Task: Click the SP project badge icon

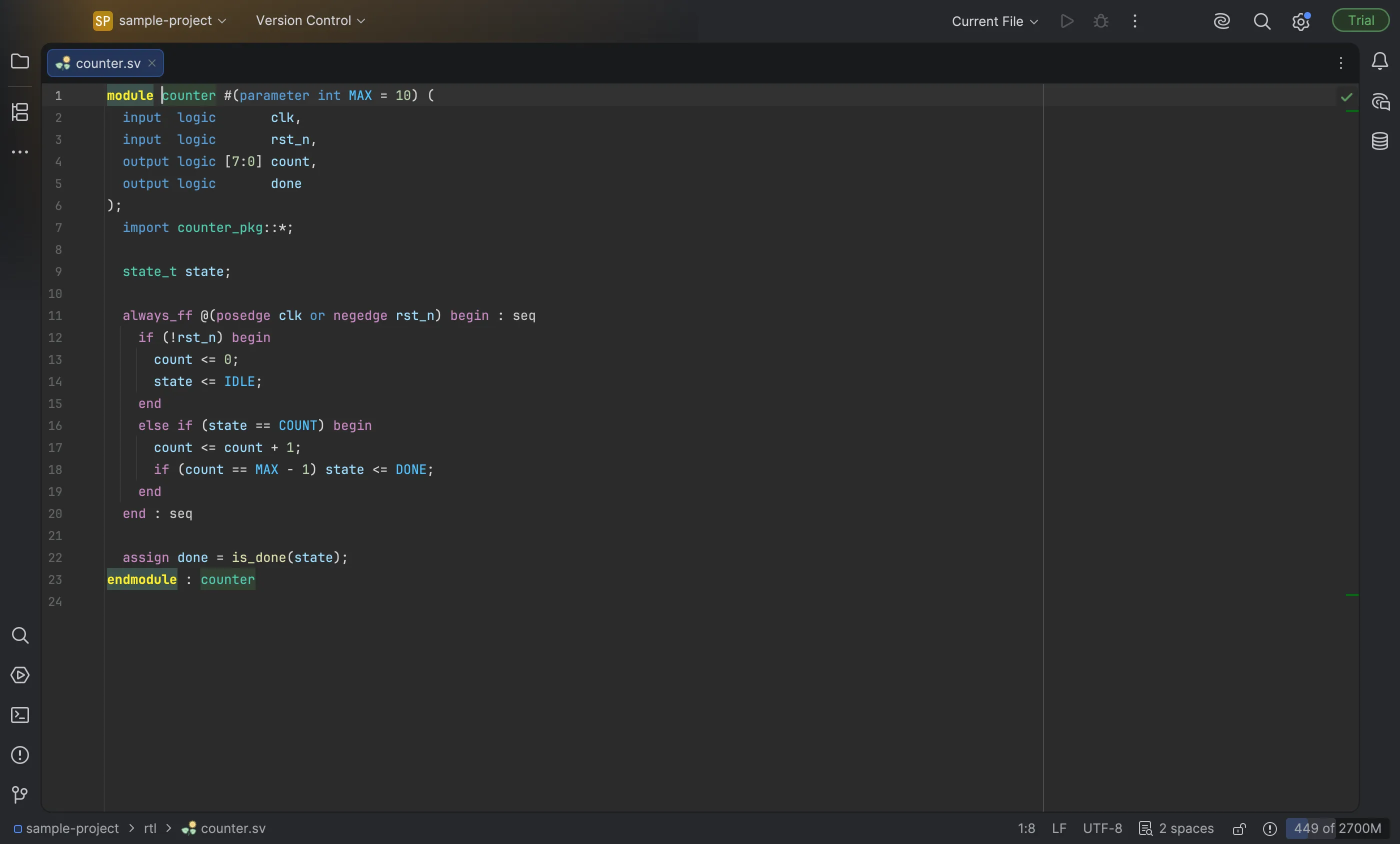Action: pos(103,21)
